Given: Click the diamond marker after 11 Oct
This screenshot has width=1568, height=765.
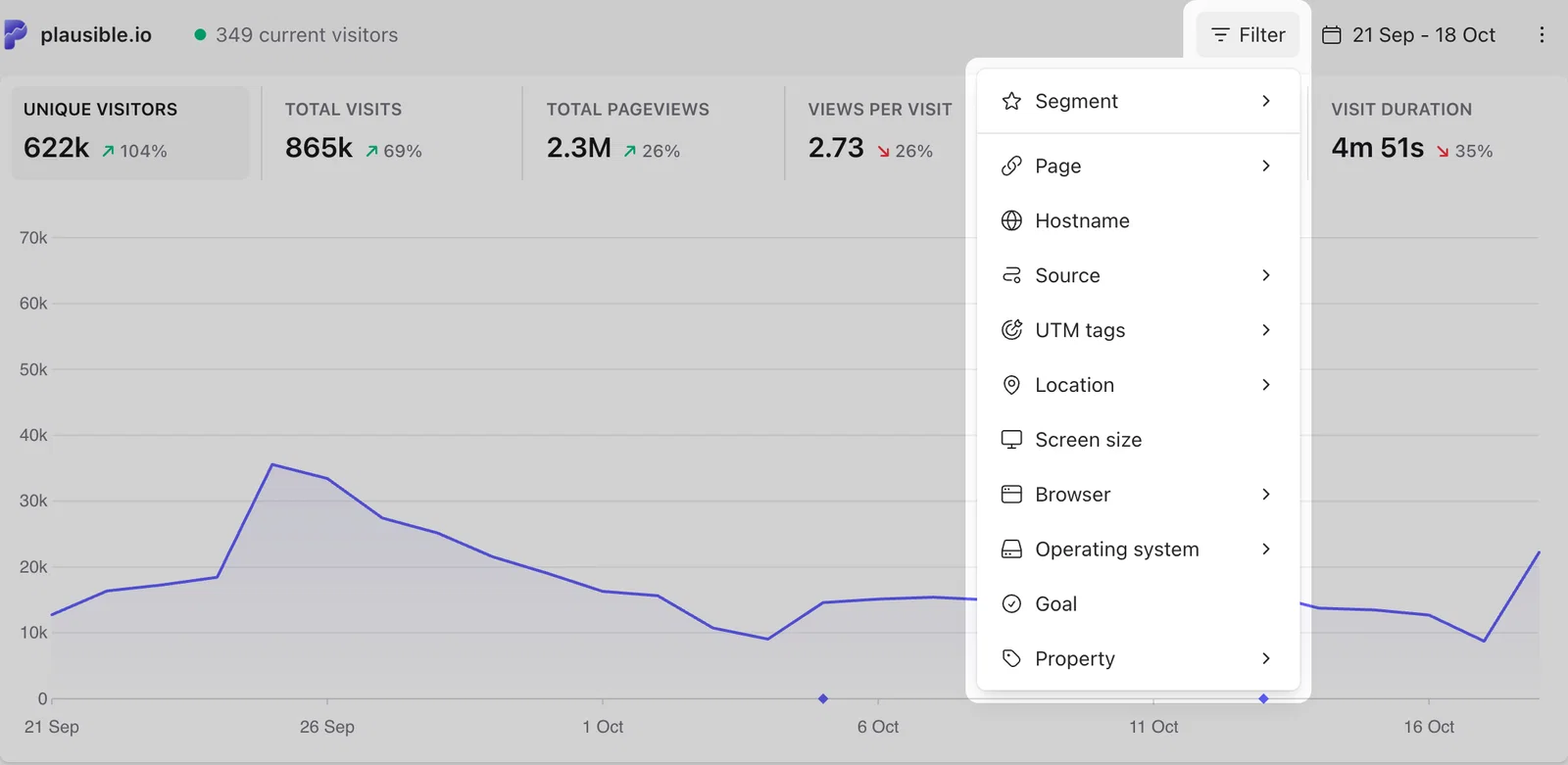Looking at the screenshot, I should click(x=1263, y=698).
